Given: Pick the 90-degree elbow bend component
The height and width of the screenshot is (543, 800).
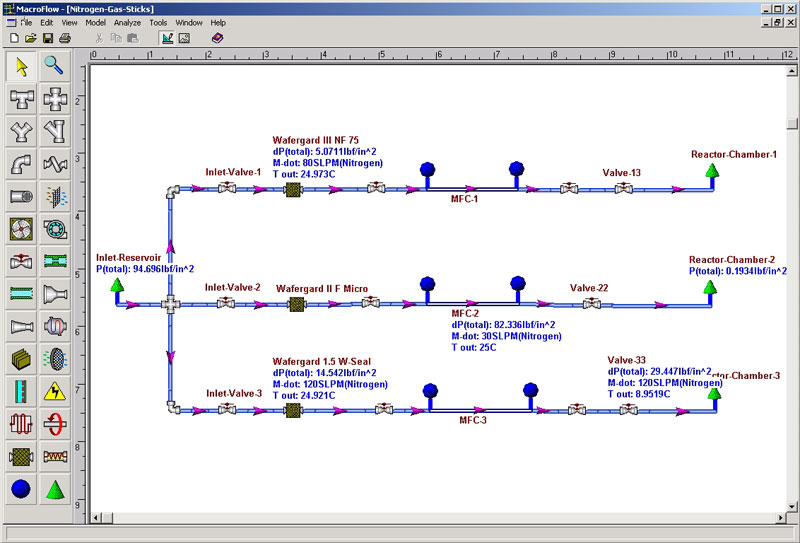Looking at the screenshot, I should point(21,164).
